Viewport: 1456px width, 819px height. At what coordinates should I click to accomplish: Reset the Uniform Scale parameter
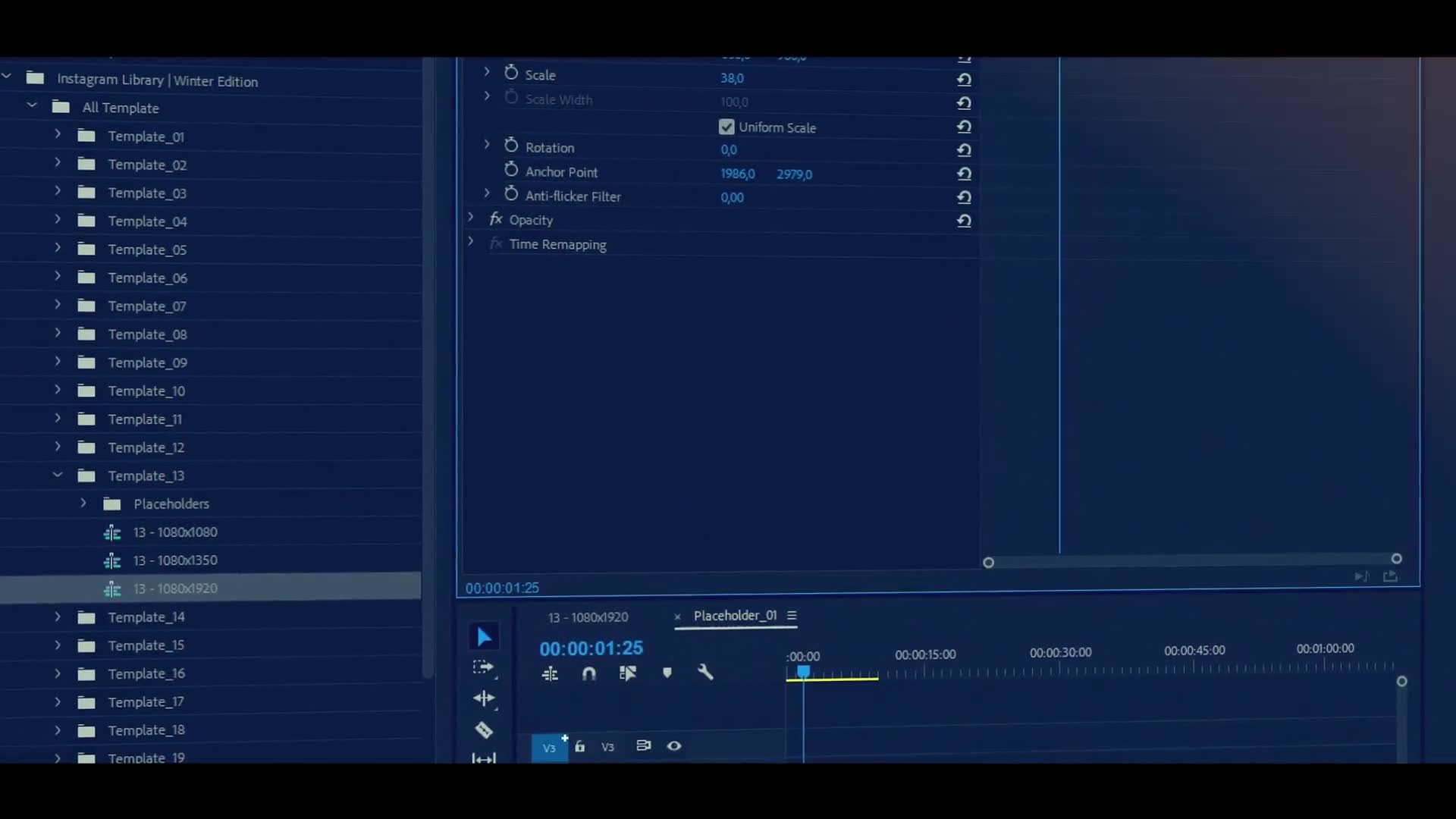coord(964,126)
